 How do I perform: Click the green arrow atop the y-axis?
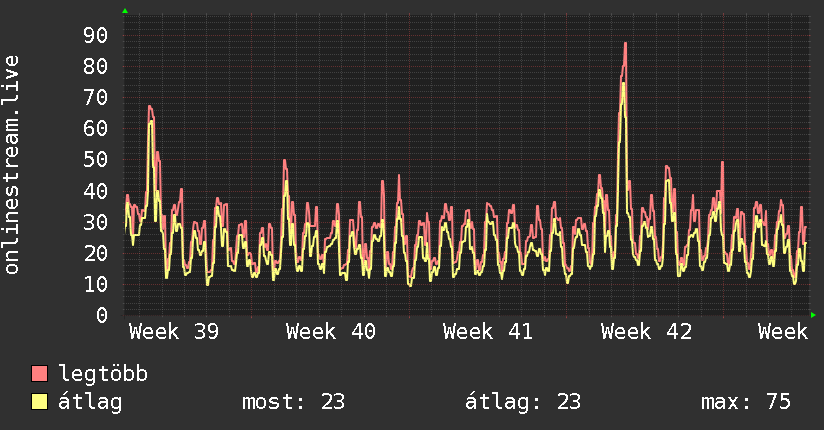click(x=125, y=11)
